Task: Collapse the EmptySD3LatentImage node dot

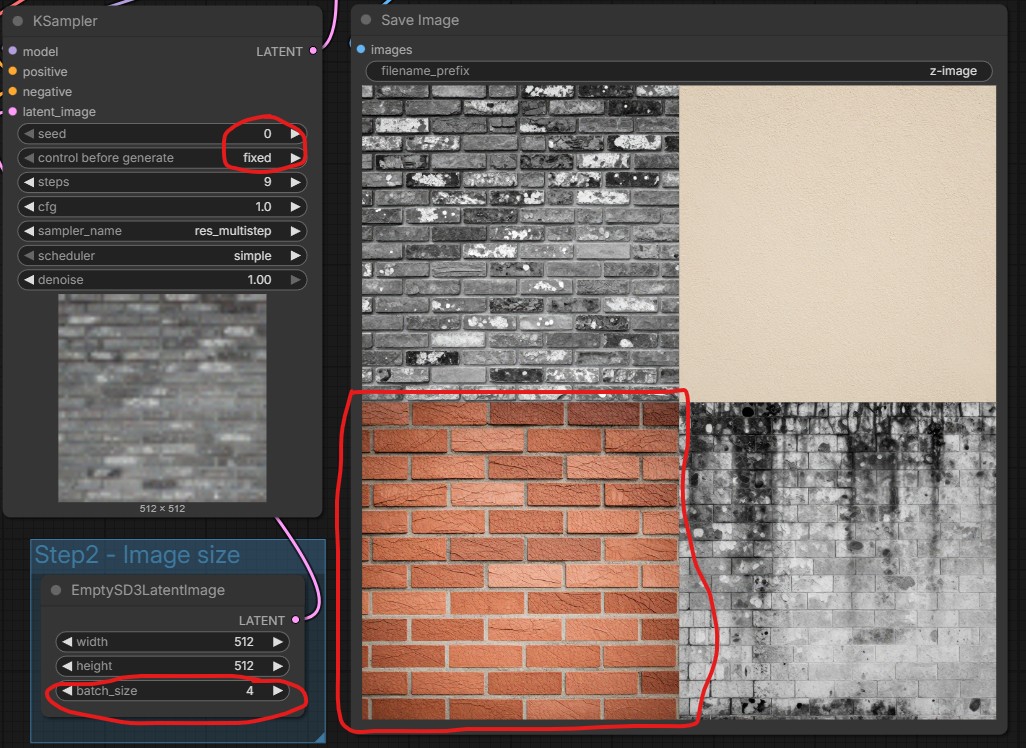Action: [x=57, y=590]
